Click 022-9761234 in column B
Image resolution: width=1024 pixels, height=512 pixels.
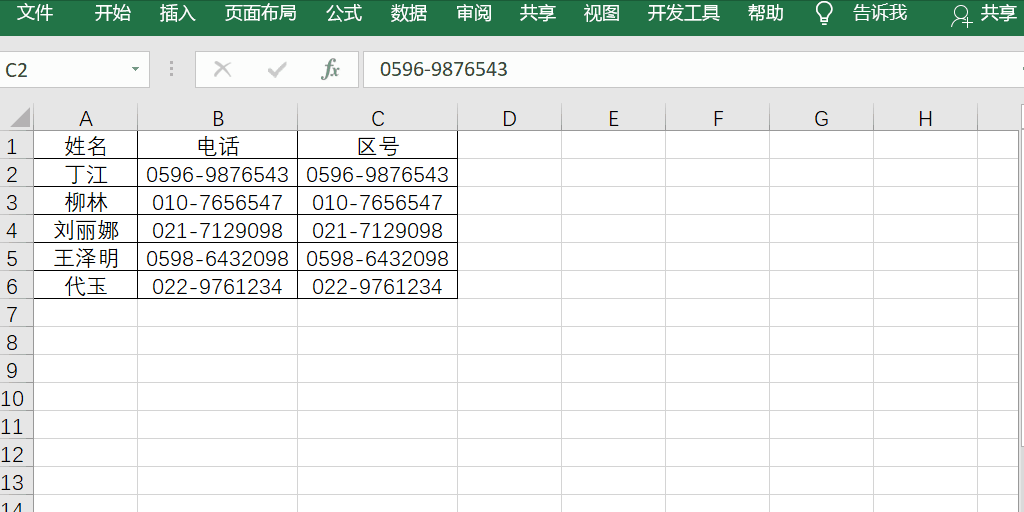click(x=217, y=285)
